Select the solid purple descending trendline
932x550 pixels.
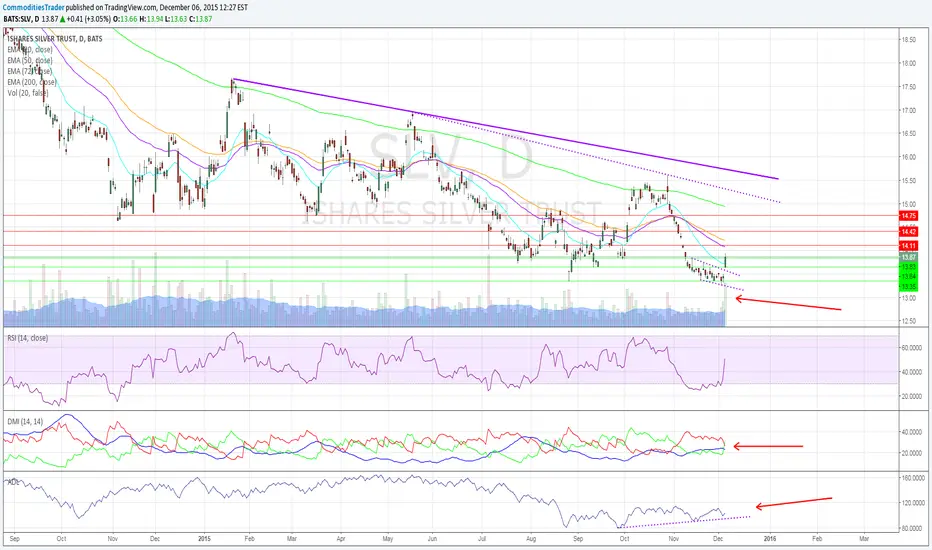pos(505,129)
